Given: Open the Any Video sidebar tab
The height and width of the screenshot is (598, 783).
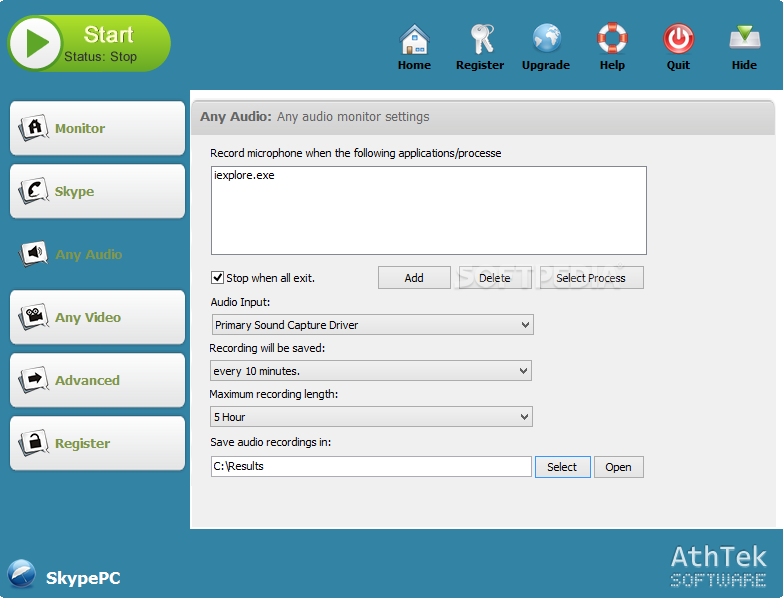Looking at the screenshot, I should [x=97, y=317].
